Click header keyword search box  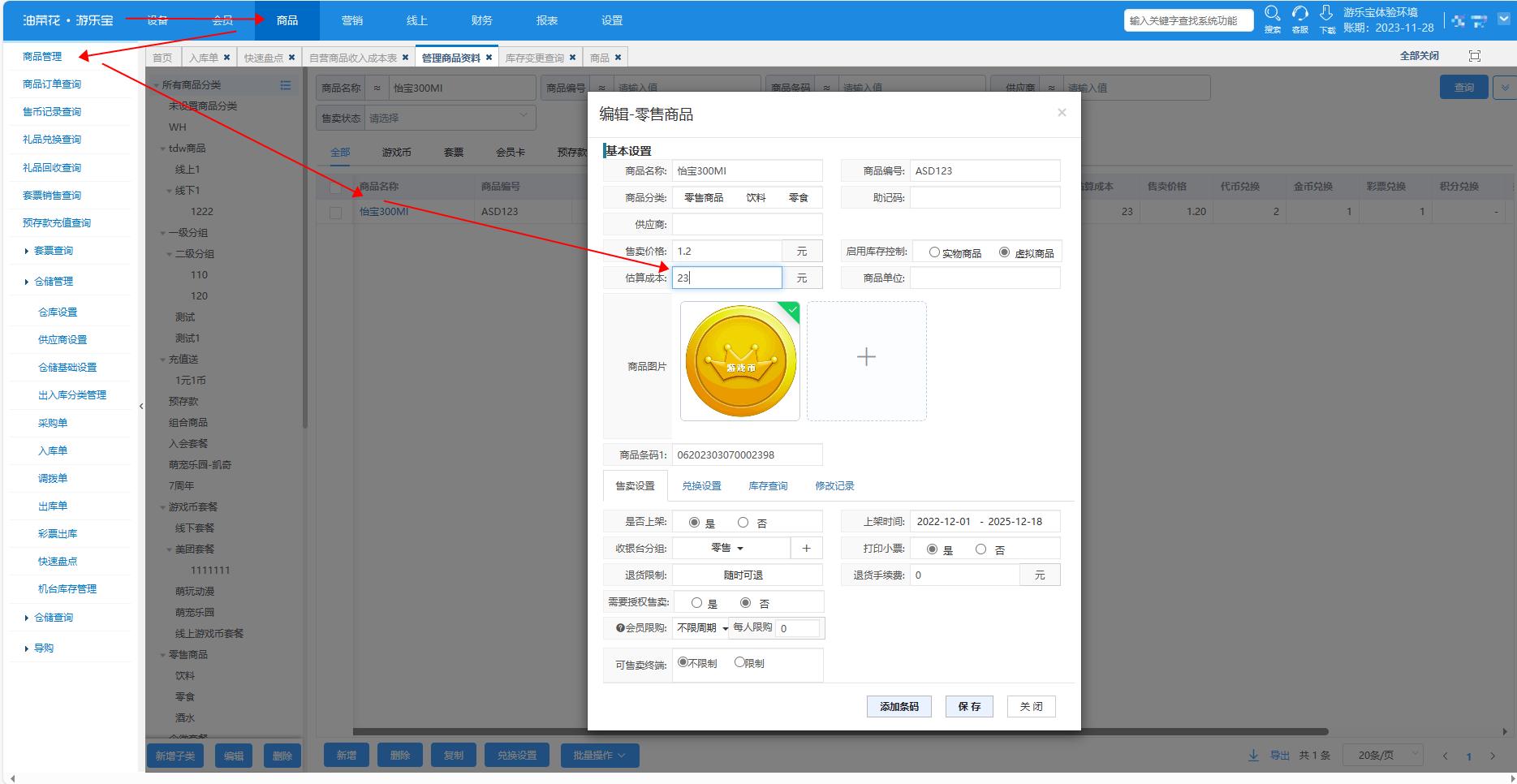click(1188, 21)
